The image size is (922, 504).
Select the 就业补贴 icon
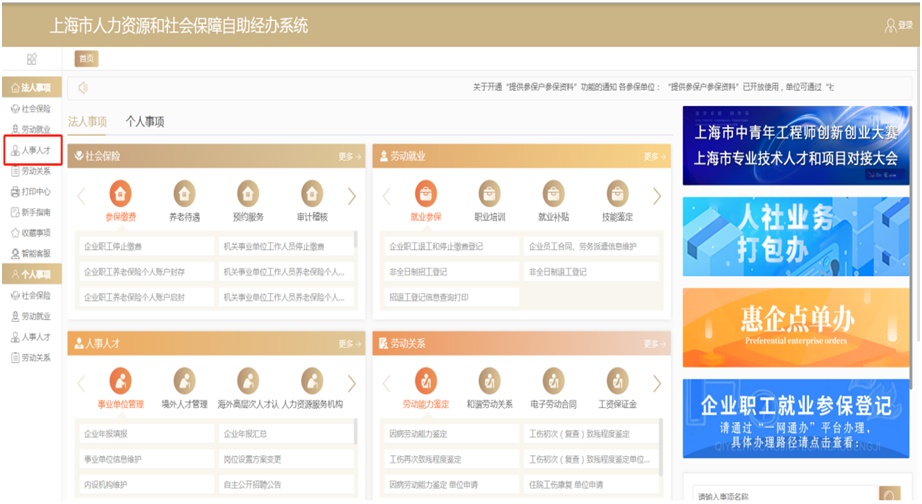[x=553, y=194]
